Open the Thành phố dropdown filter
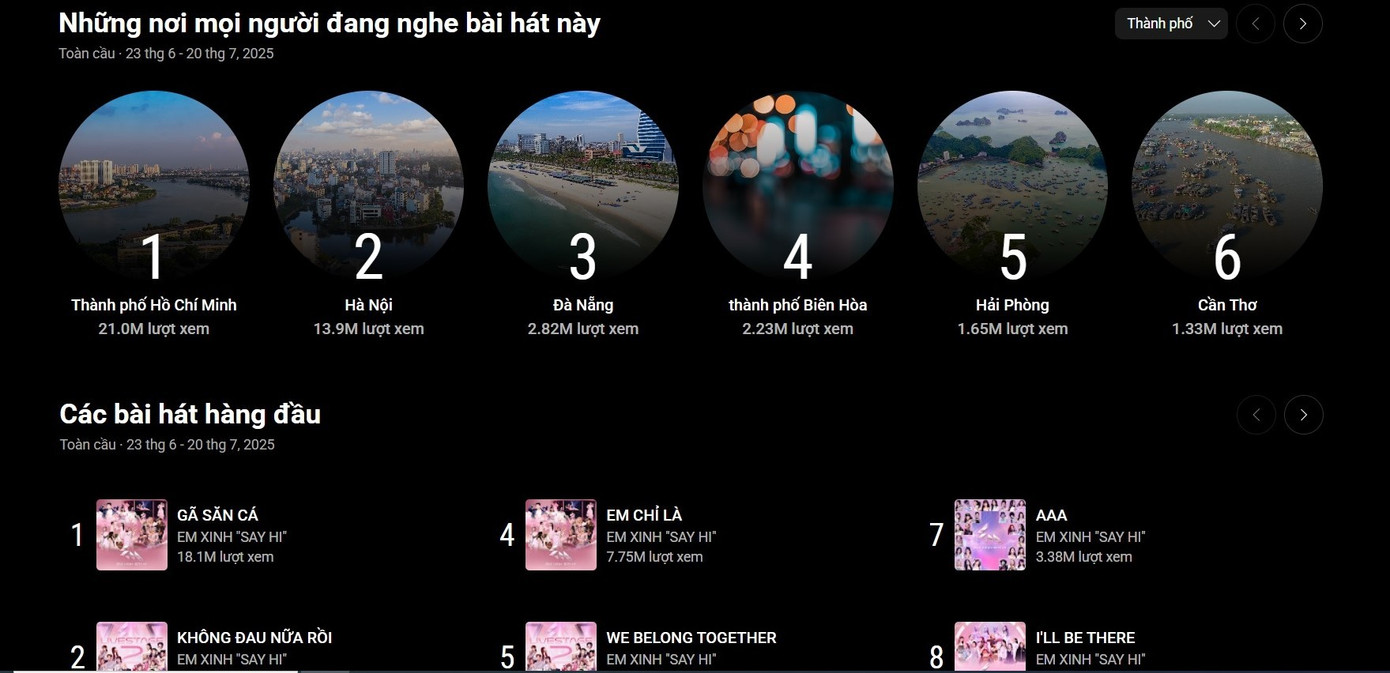Screen dimensions: 1390x673 (x=1171, y=23)
